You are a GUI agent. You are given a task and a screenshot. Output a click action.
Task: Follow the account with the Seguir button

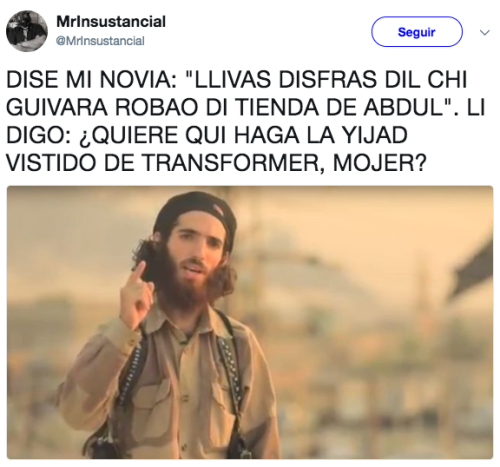[x=417, y=32]
